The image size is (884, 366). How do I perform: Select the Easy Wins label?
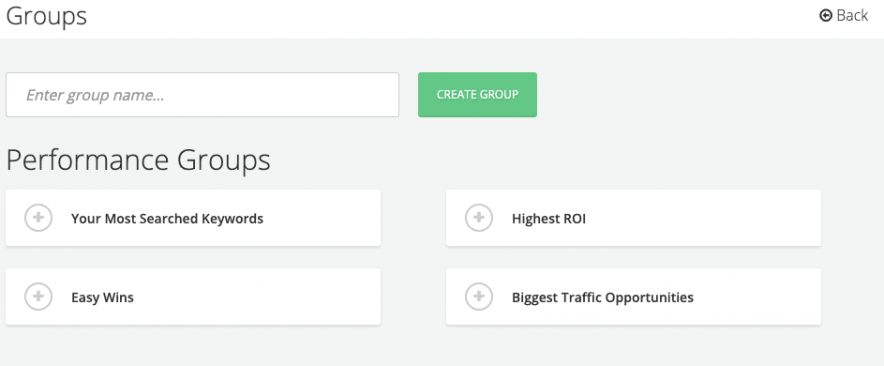tap(102, 297)
